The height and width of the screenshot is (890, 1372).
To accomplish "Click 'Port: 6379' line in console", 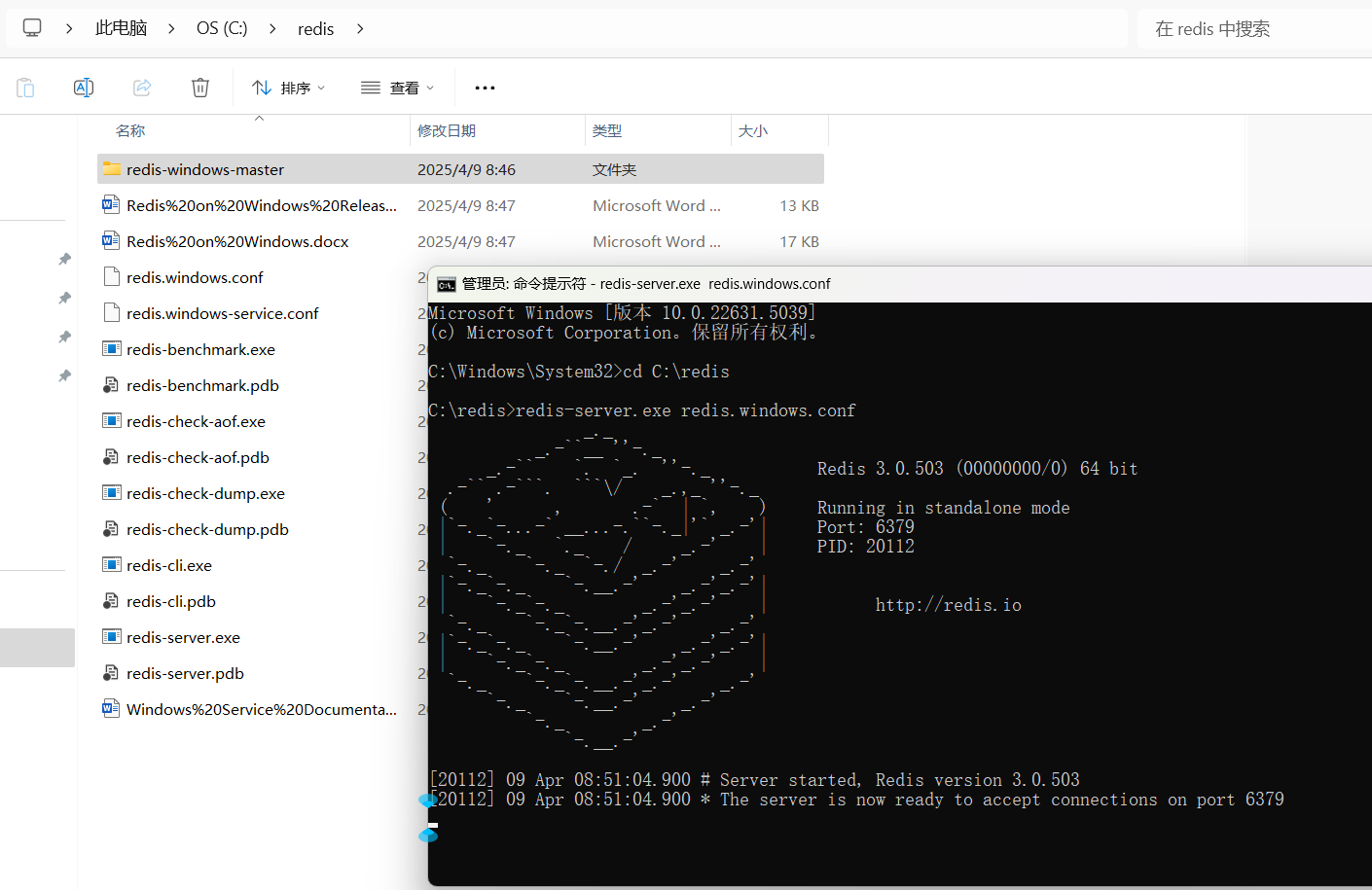I will coord(866,527).
